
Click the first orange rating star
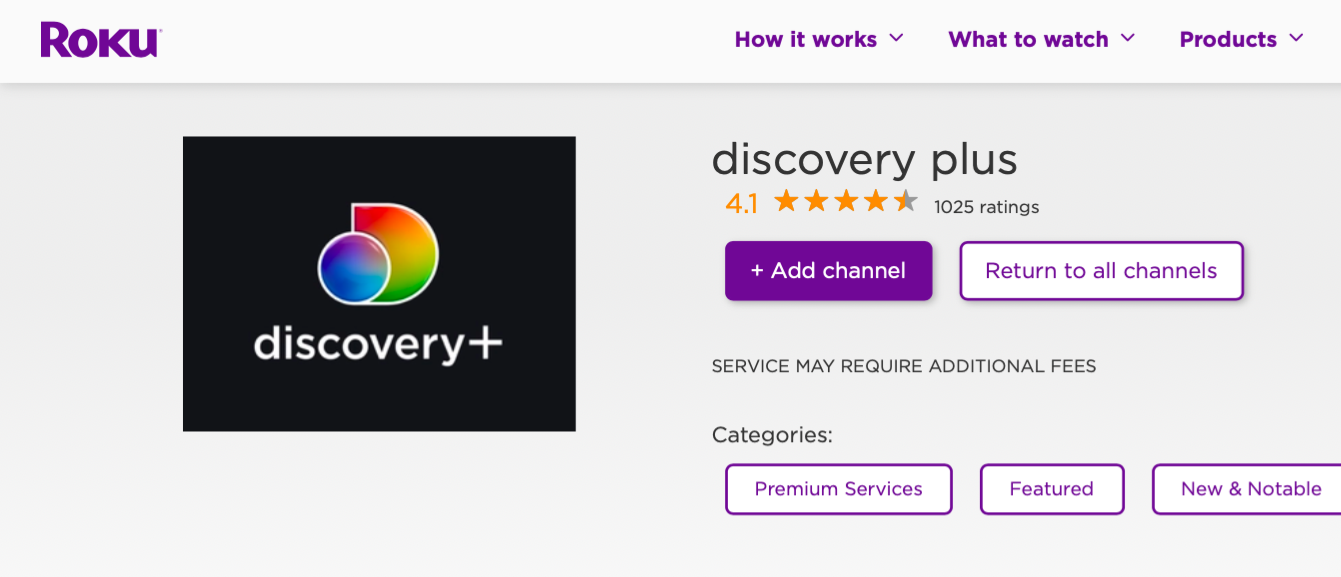coord(786,202)
